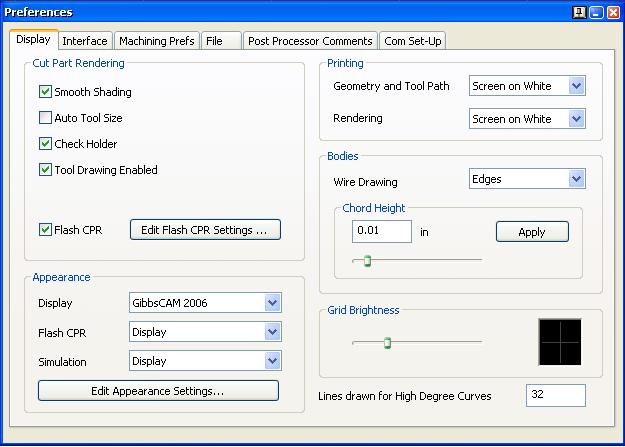The image size is (625, 447).
Task: Toggle the Smooth Shading checkbox
Action: (x=45, y=92)
